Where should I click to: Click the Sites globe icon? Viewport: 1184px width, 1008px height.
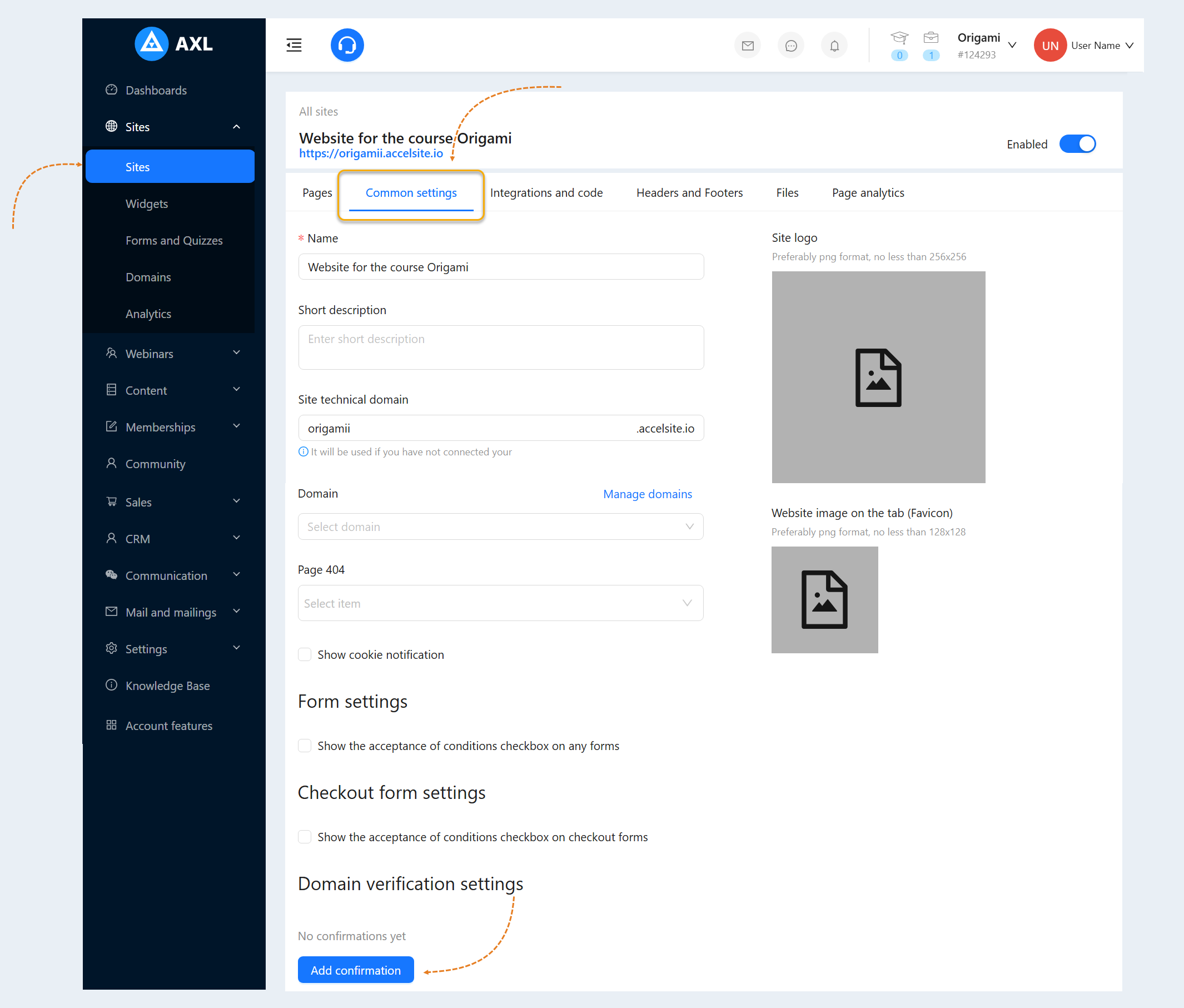pos(111,126)
